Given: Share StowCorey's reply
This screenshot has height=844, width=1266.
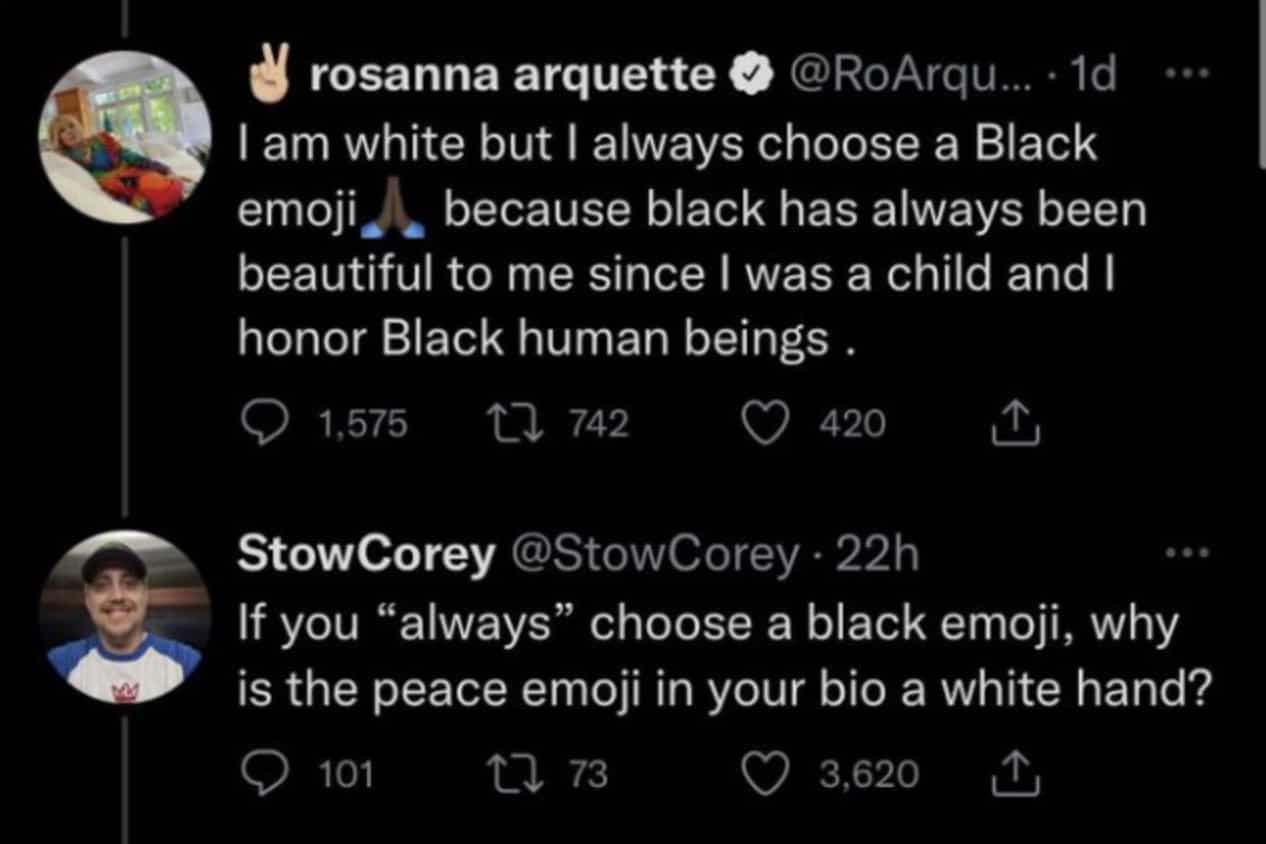Looking at the screenshot, I should 1015,770.
